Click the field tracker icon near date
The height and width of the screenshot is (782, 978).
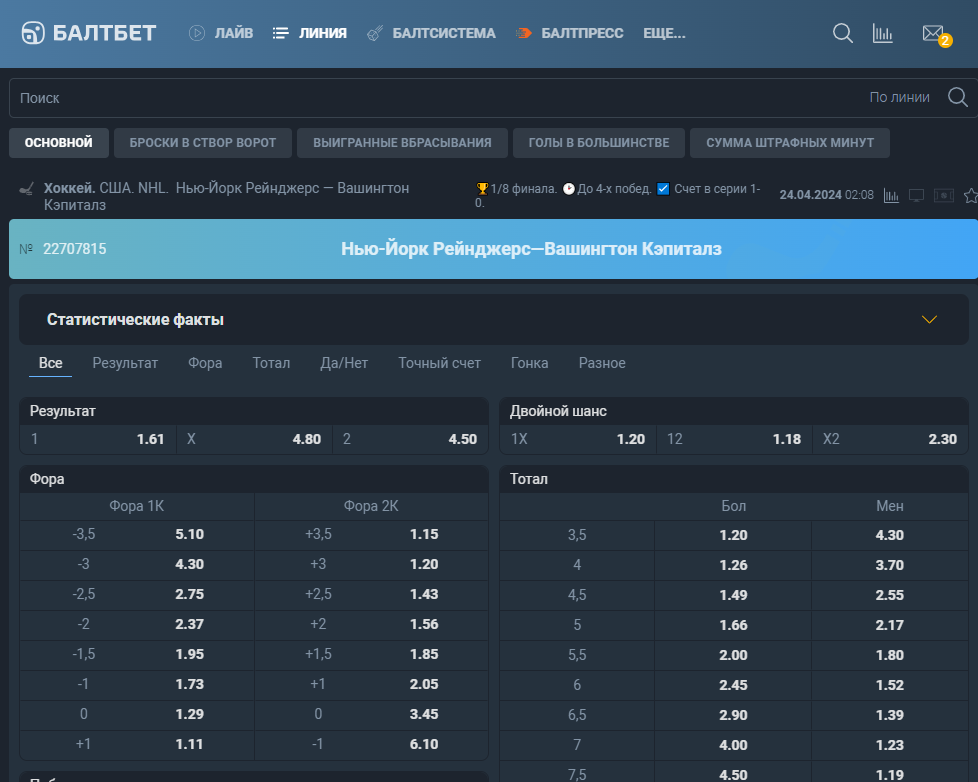pyautogui.click(x=944, y=196)
